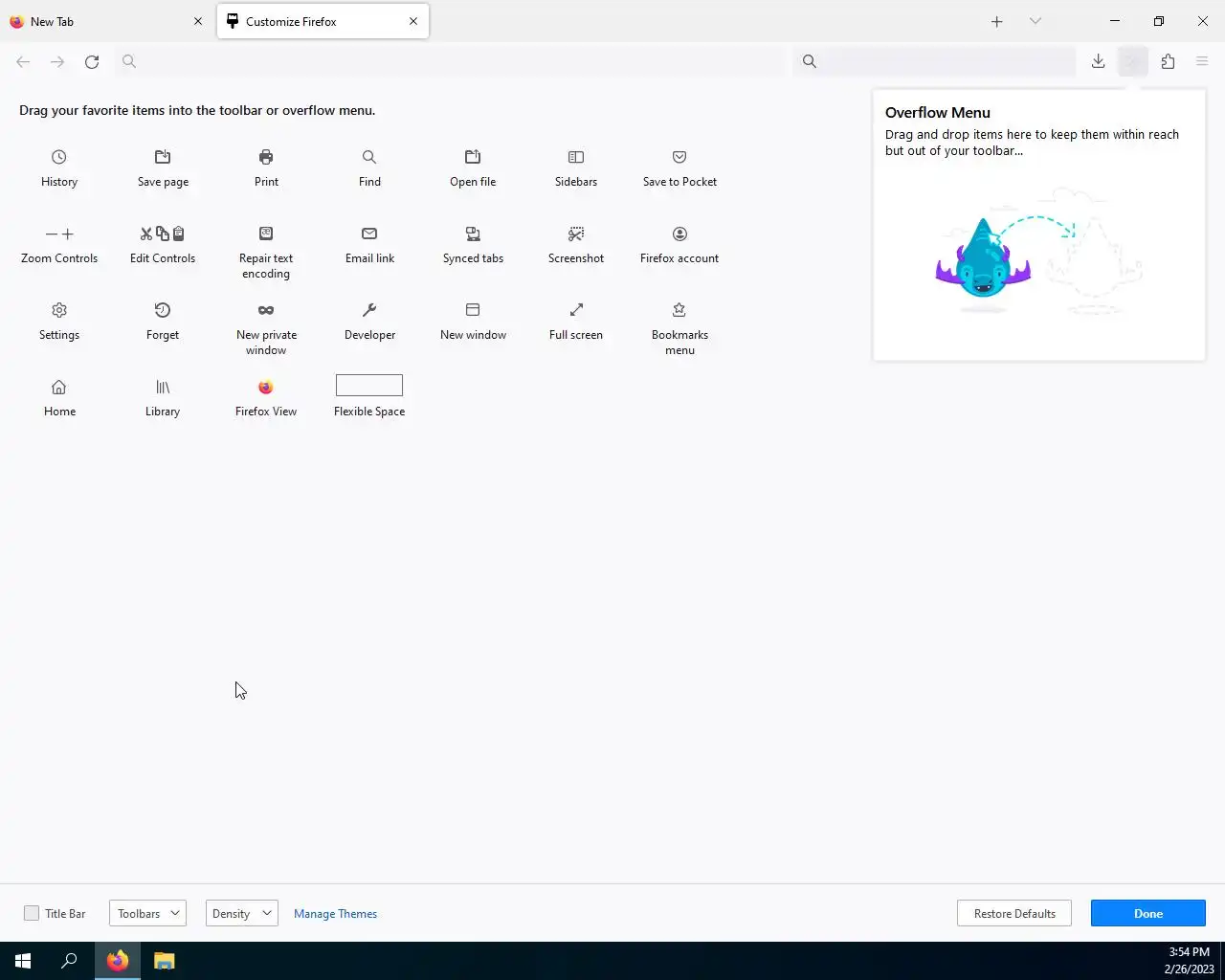
Task: Open File Explorer from taskbar
Action: pos(165,961)
